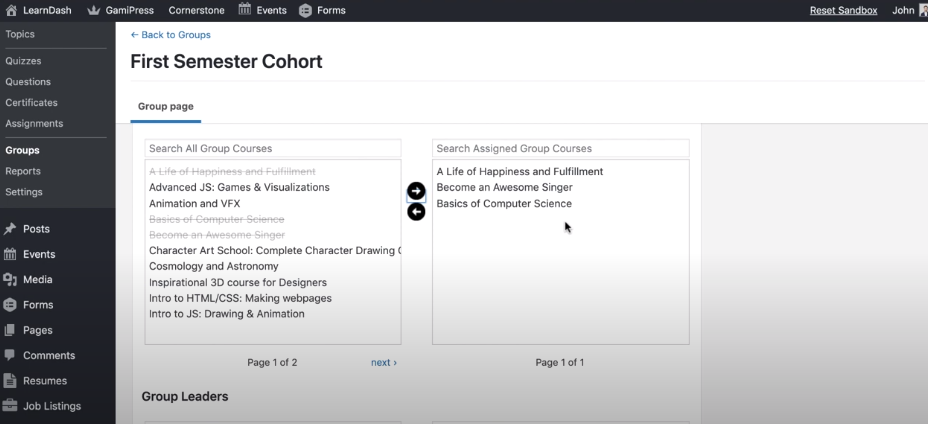
Task: Click the Posts pin icon in sidebar
Action: 11,229
